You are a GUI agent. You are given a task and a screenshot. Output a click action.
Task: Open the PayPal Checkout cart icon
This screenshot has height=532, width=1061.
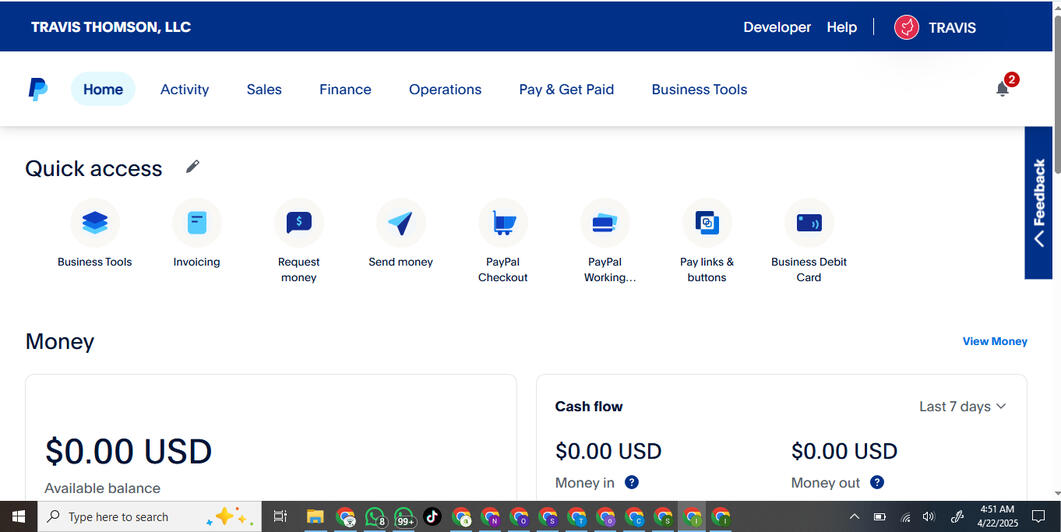click(x=503, y=223)
